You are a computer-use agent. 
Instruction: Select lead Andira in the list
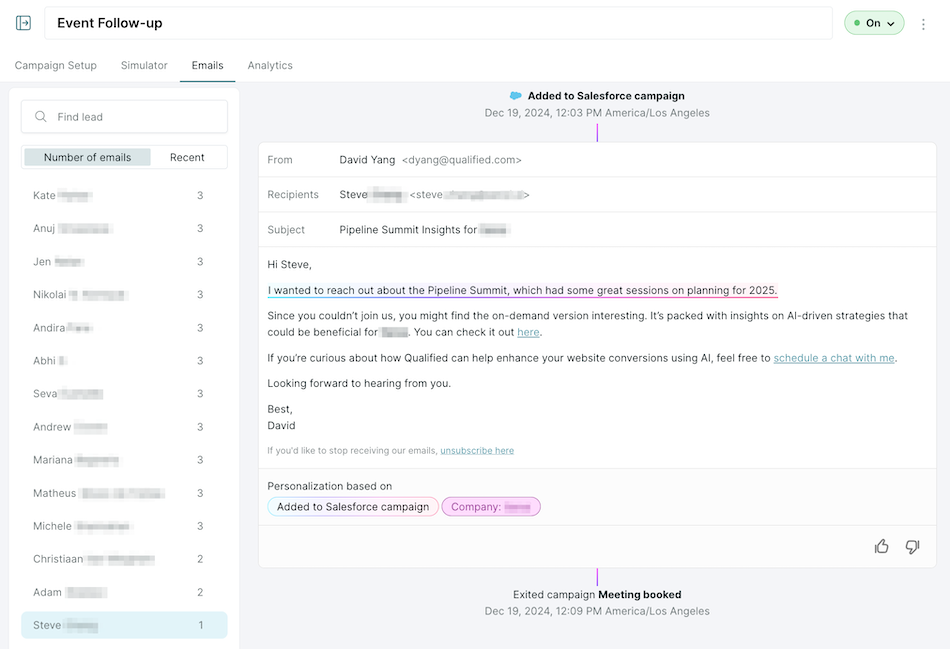[124, 328]
